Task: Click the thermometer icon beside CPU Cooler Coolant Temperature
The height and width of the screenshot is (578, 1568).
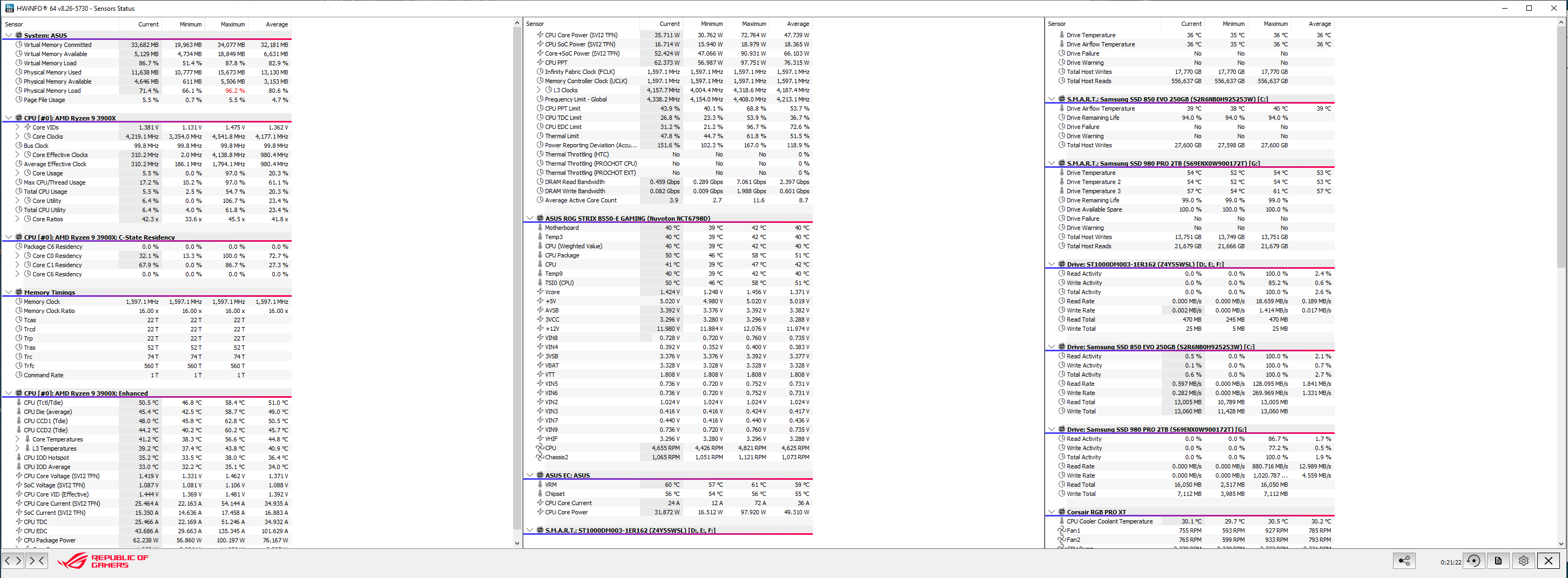Action: coord(1061,521)
